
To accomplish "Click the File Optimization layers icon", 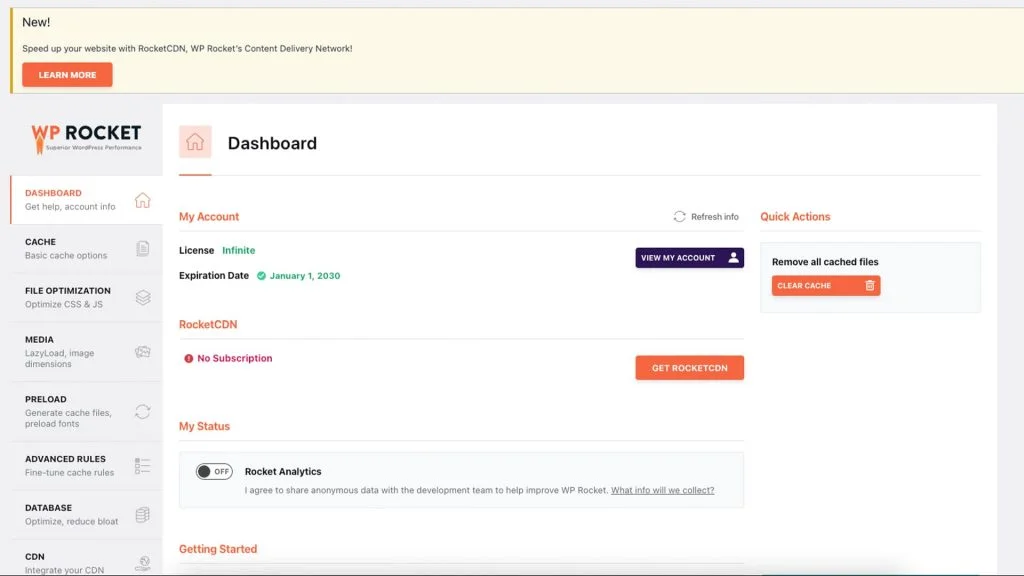I will pos(143,297).
